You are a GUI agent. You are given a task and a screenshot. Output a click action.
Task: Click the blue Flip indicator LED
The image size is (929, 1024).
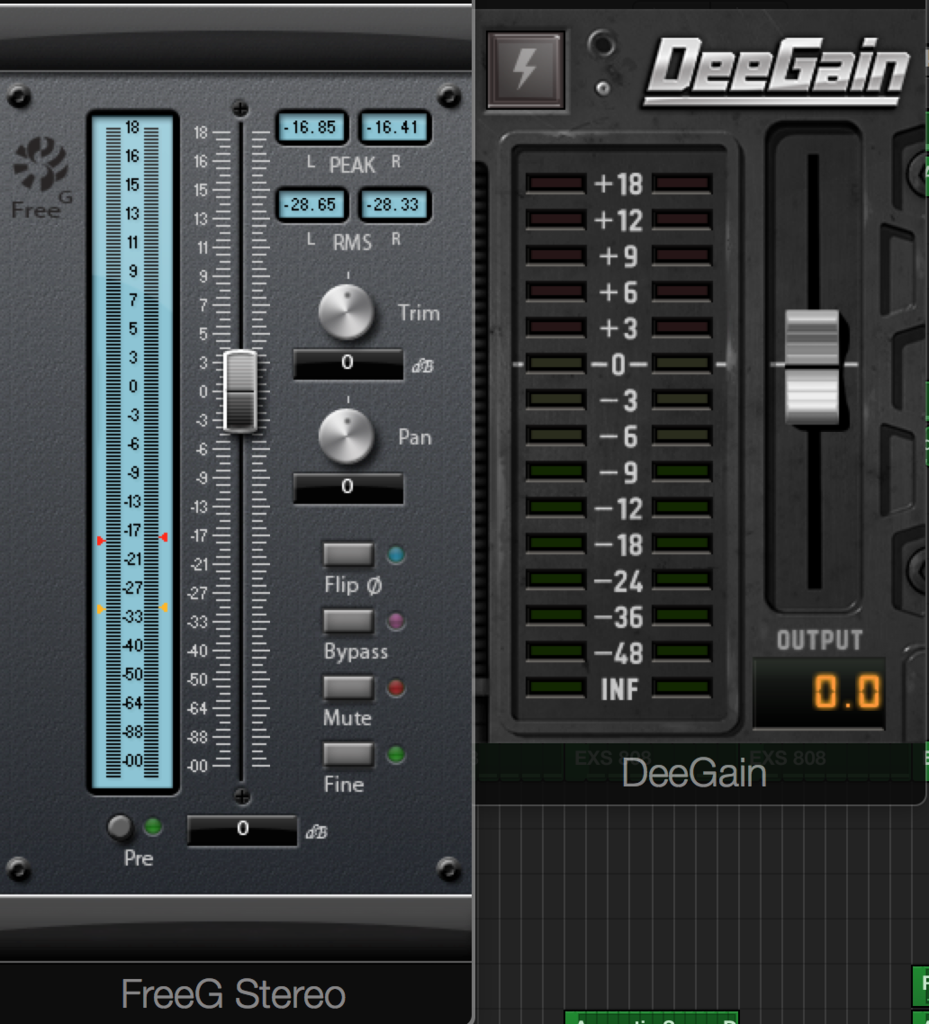[396, 554]
